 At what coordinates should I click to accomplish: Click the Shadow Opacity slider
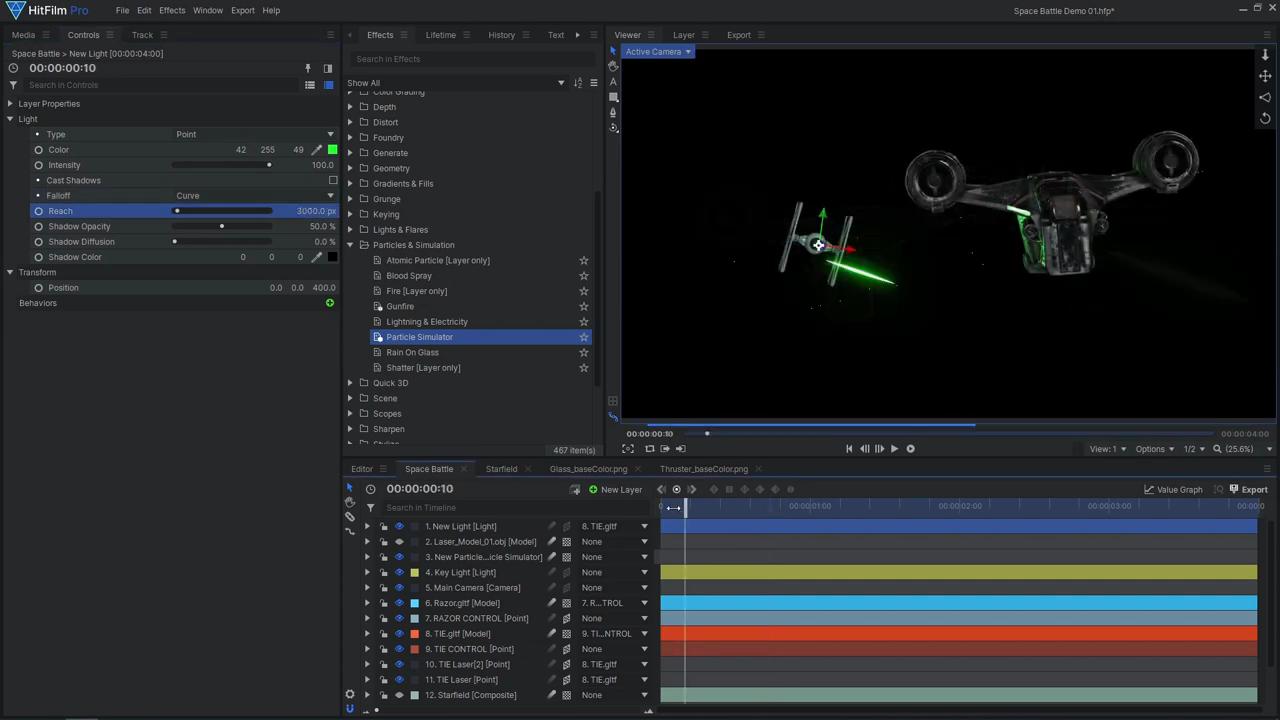pos(222,227)
